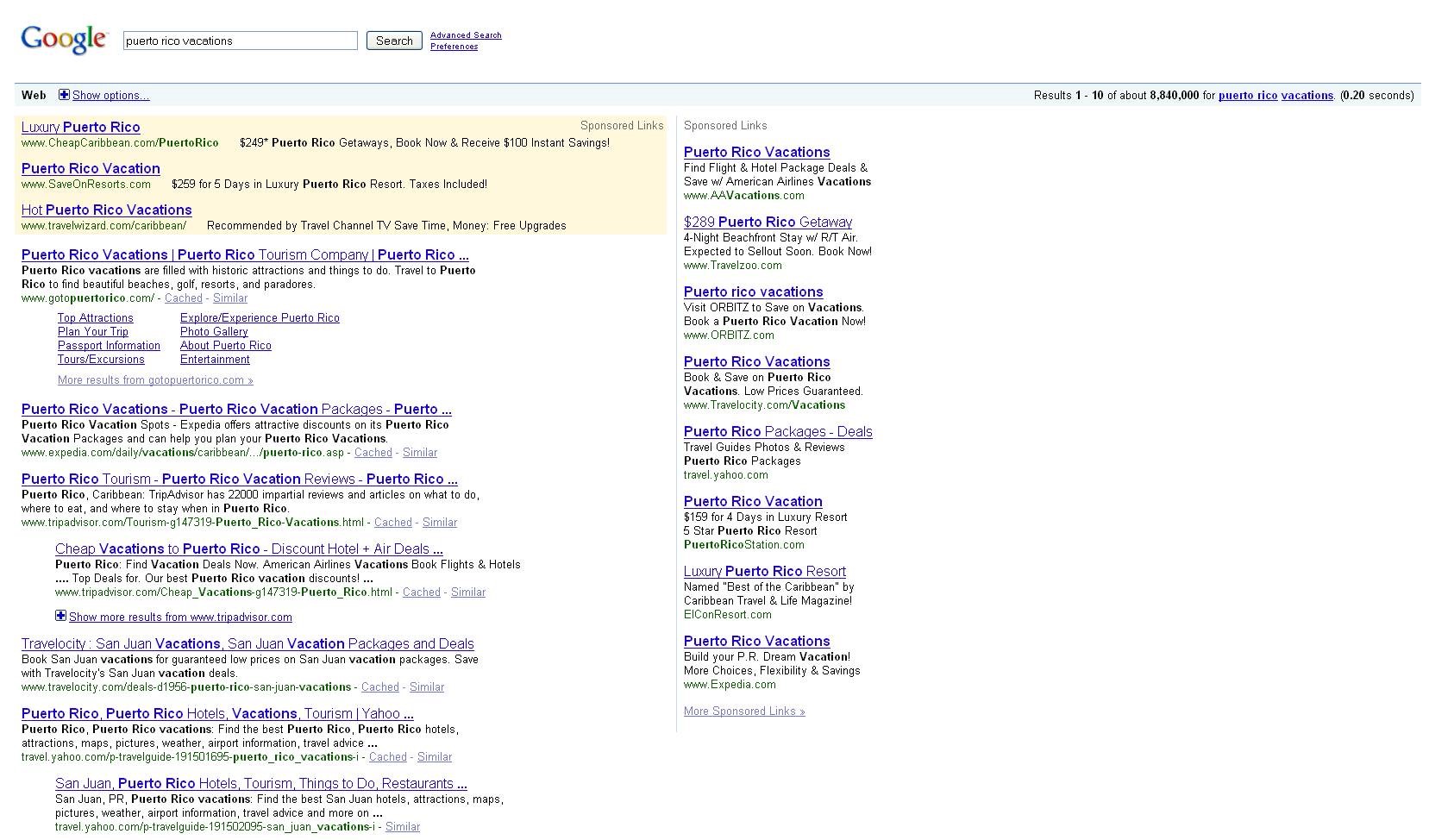Screen dimensions: 1429x840
Task: Open Entertainment sitelink
Action: 215,360
